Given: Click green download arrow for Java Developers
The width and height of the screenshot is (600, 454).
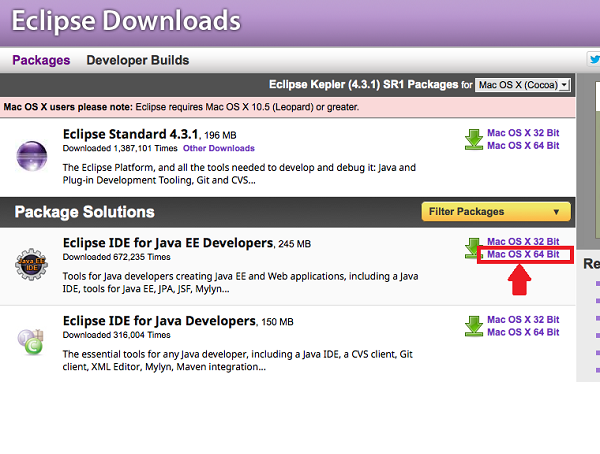Looking at the screenshot, I should 474,326.
